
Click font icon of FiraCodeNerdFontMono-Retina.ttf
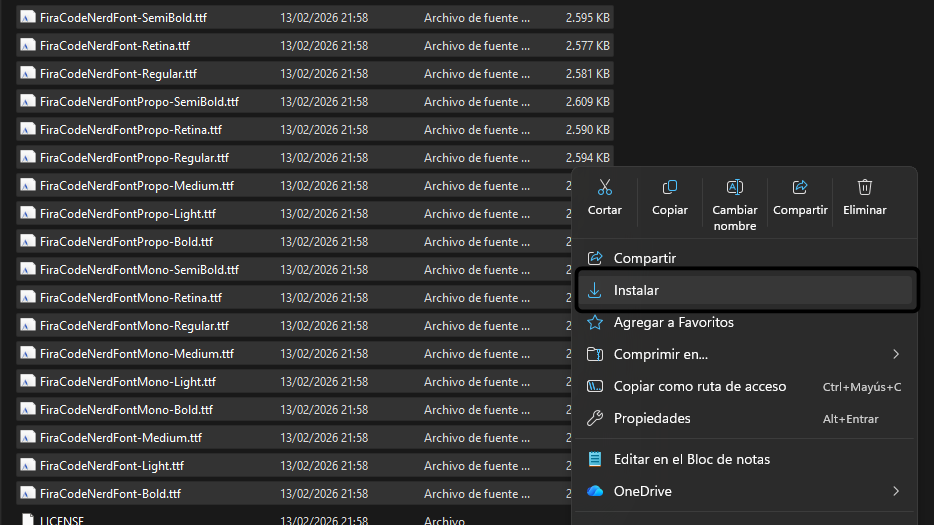coord(27,297)
